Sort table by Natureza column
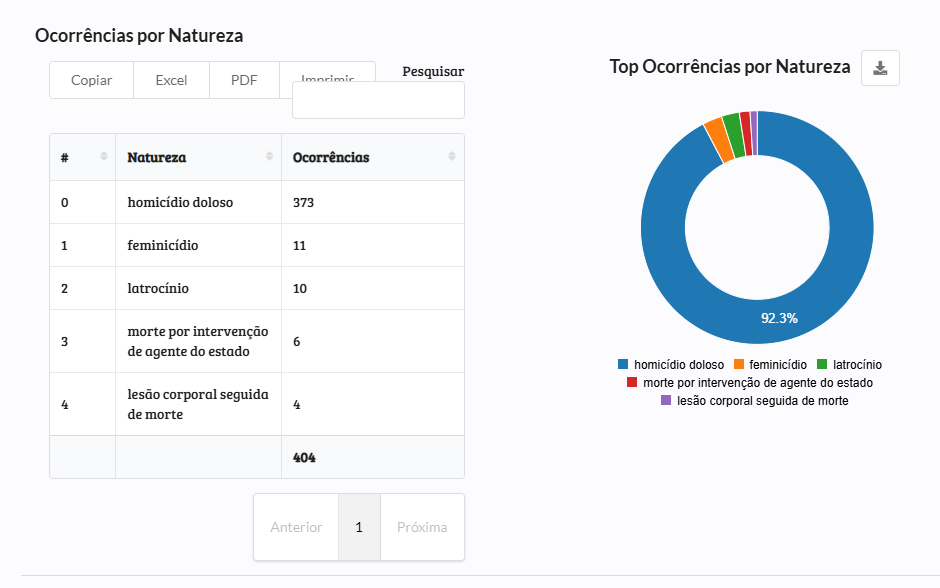This screenshot has width=940, height=588. [x=198, y=157]
